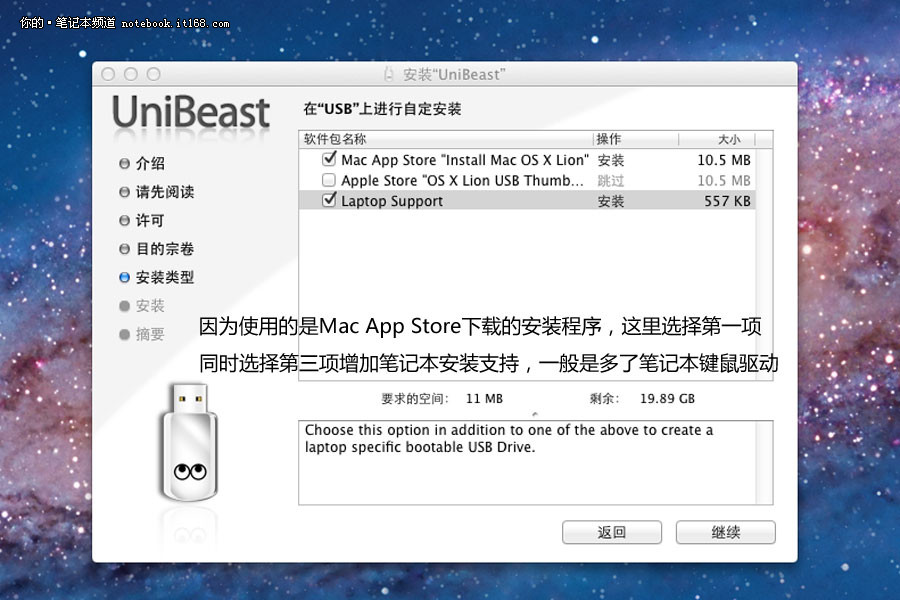Click the split-view resize handle above the description

pyautogui.click(x=535, y=413)
